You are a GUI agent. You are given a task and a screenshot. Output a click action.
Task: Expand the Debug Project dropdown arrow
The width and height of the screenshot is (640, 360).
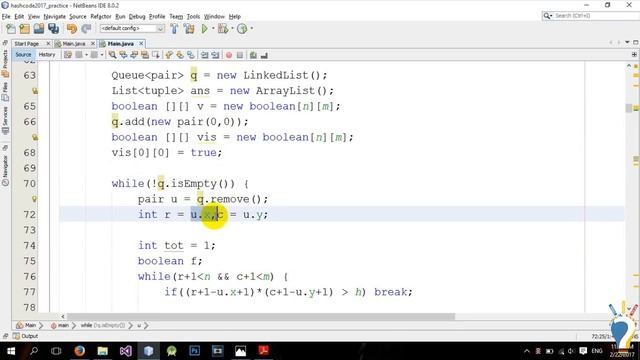tap(232, 29)
